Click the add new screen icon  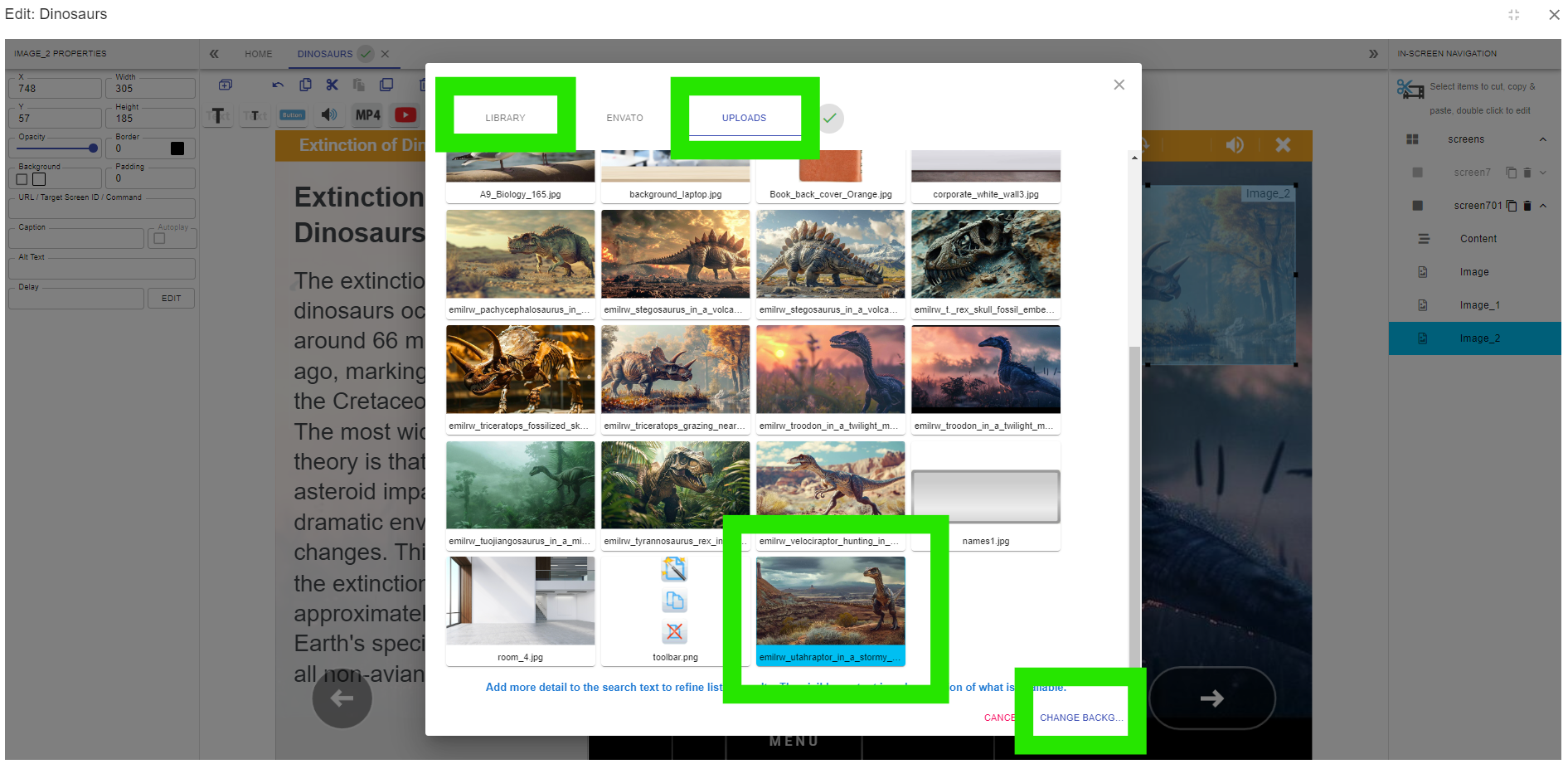[x=226, y=85]
